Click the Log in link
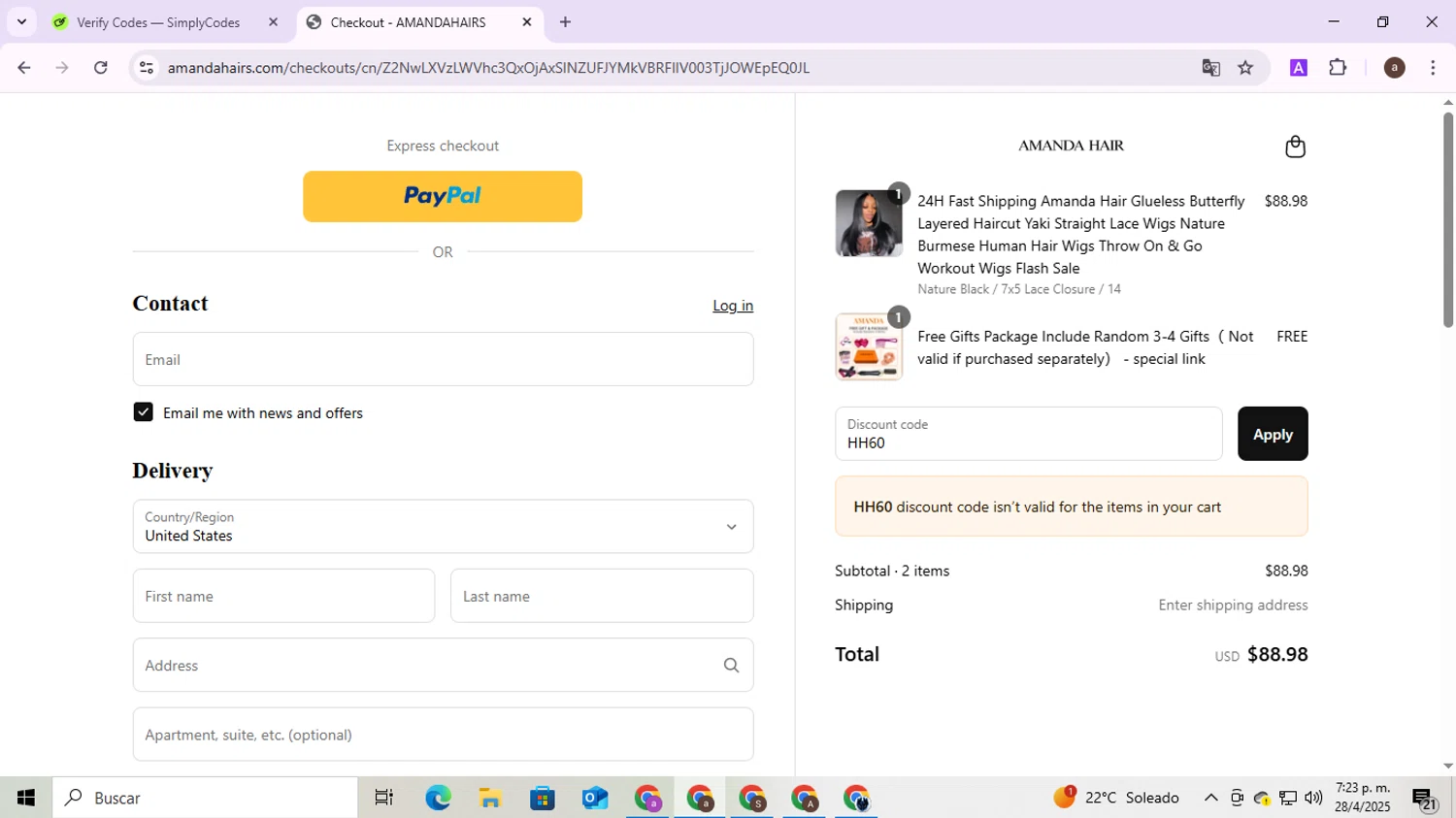The width and height of the screenshot is (1456, 818). pyautogui.click(x=733, y=306)
